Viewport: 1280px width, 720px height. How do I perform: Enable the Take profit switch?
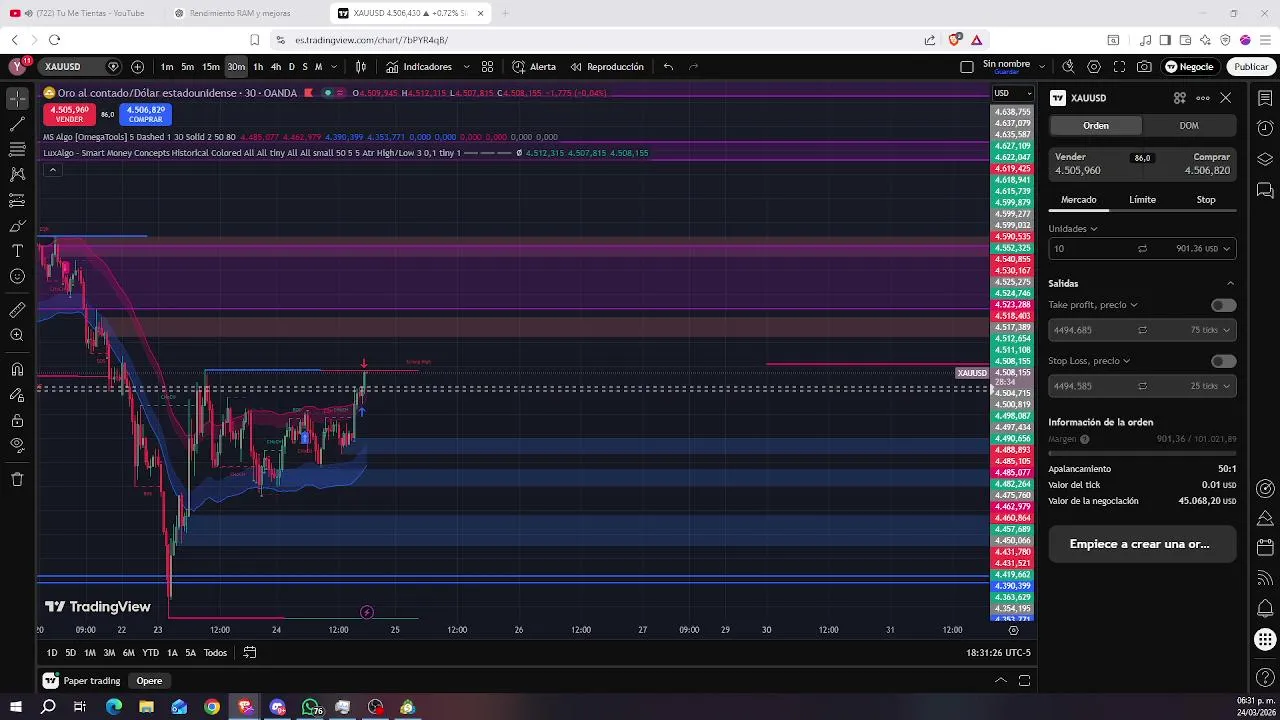click(x=1223, y=305)
